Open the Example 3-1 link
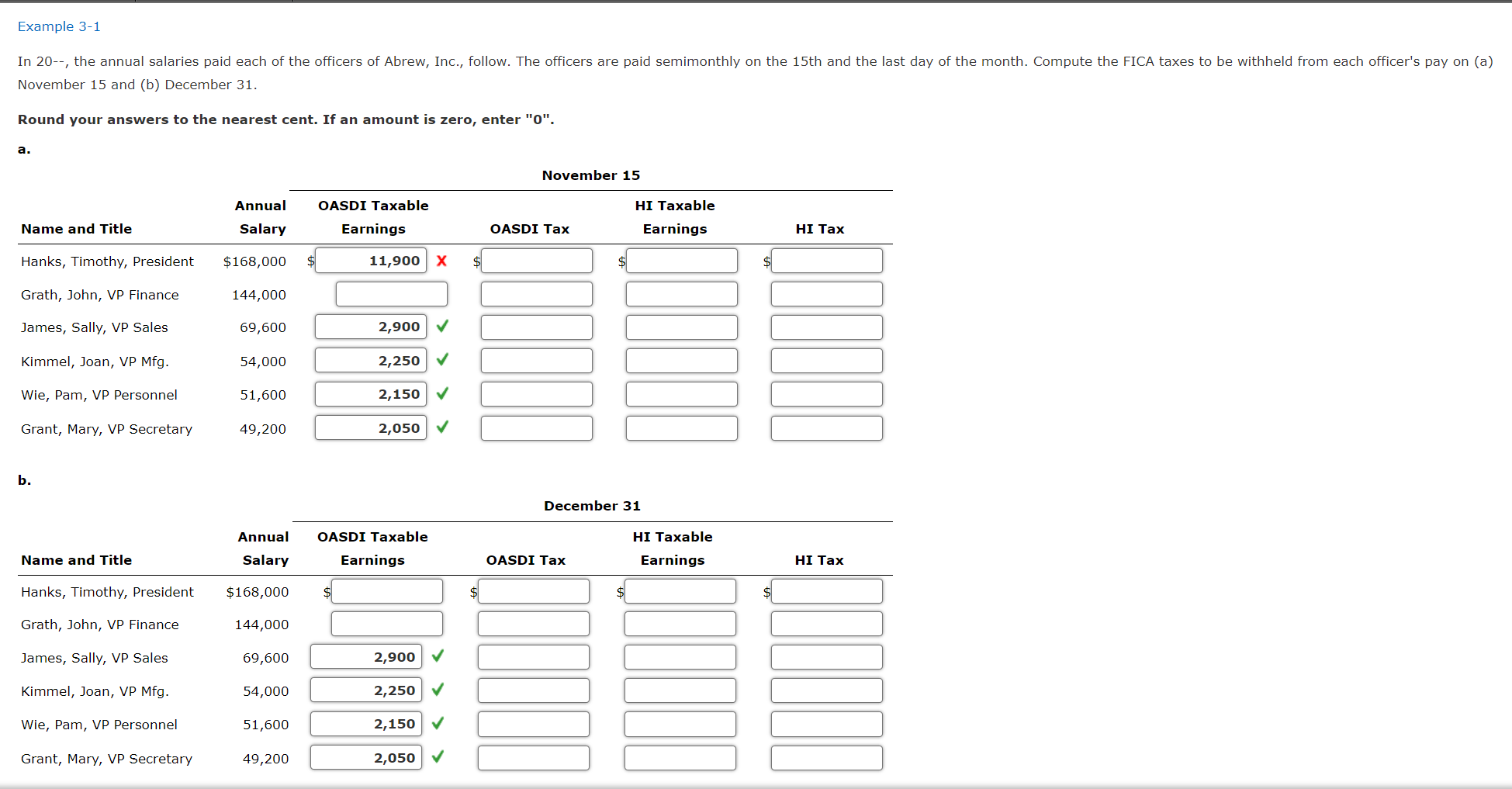 pos(59,26)
